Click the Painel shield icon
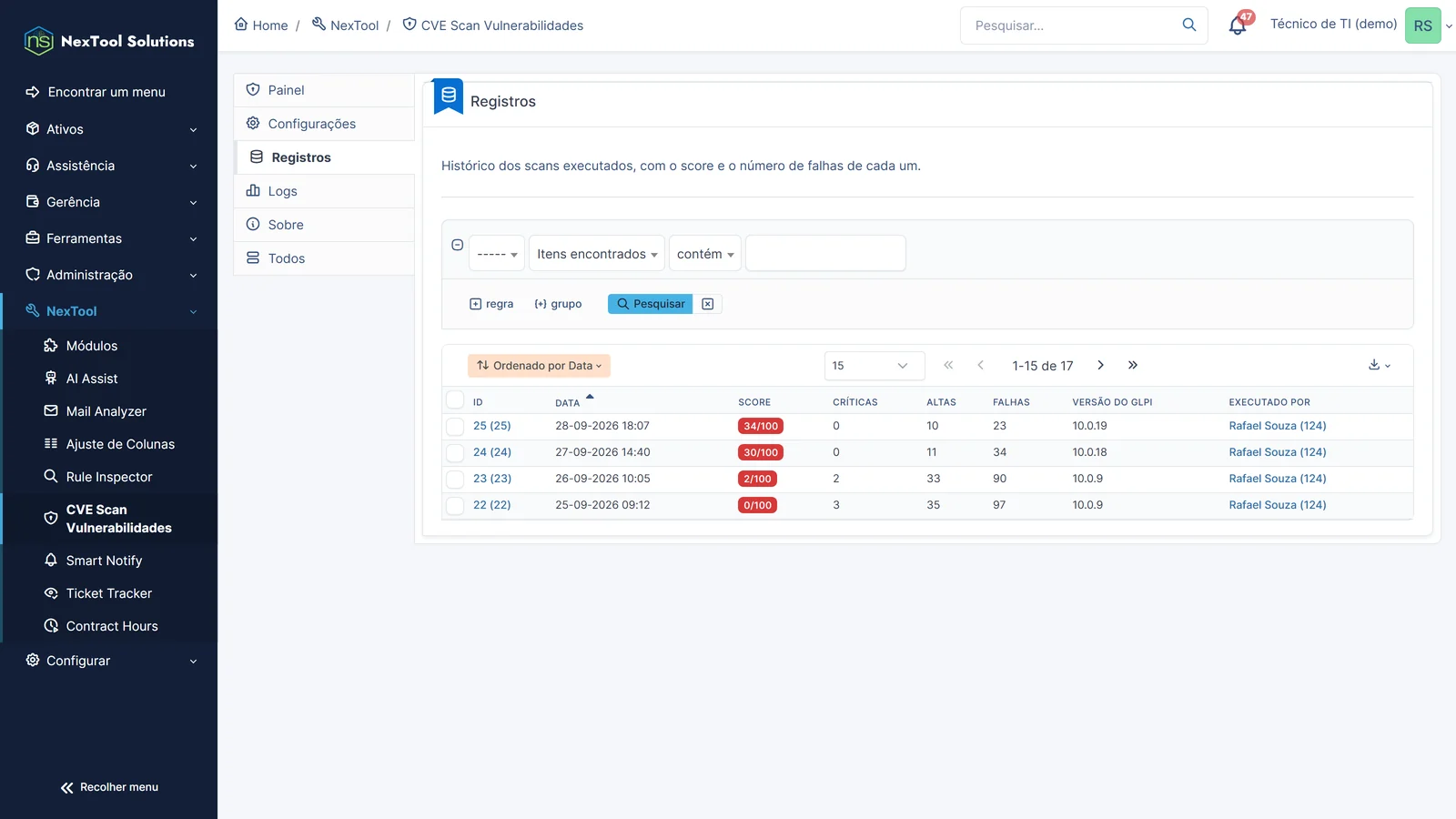The image size is (1456, 819). tap(253, 90)
